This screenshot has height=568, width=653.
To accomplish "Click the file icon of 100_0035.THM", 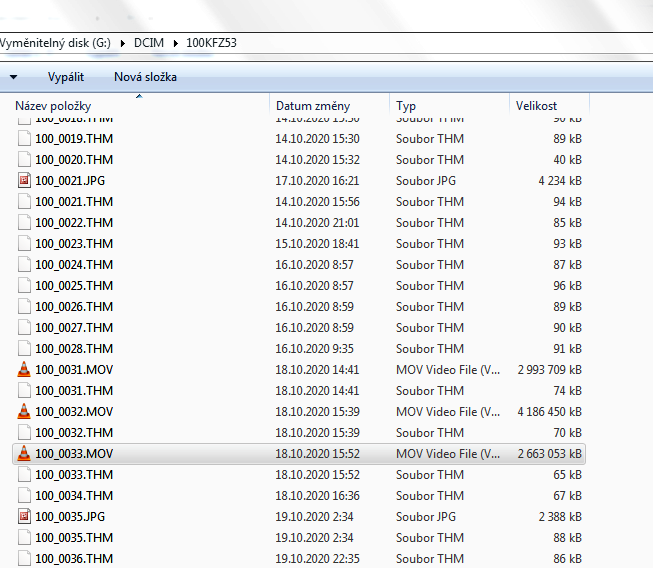I will 24,538.
